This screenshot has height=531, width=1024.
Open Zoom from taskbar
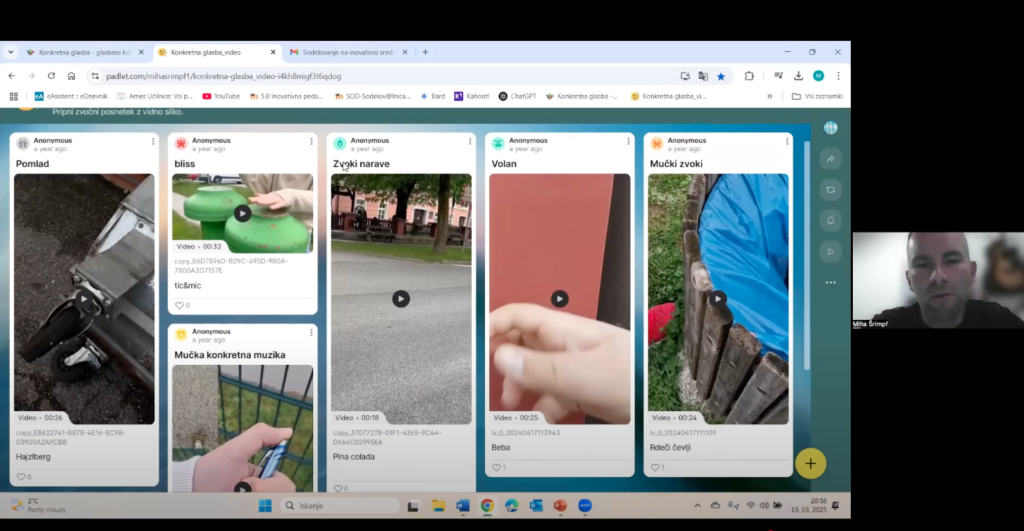pyautogui.click(x=584, y=506)
